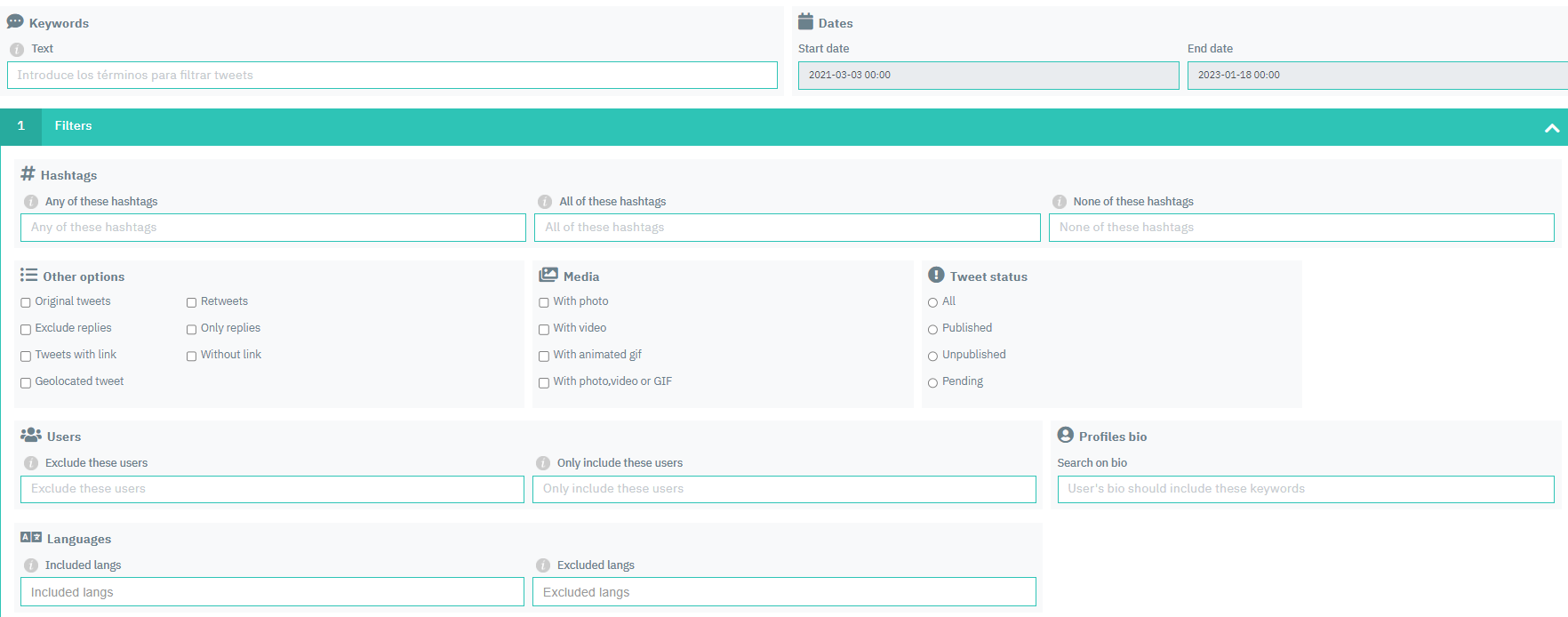Click the Media picture icon

[x=548, y=276]
